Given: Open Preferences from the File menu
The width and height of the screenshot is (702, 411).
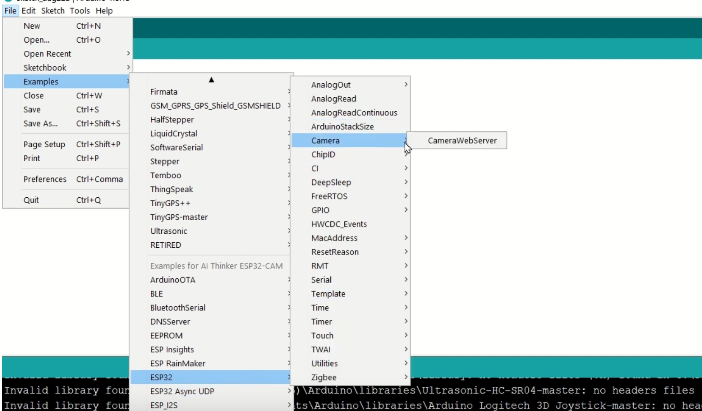Looking at the screenshot, I should pos(68,179).
